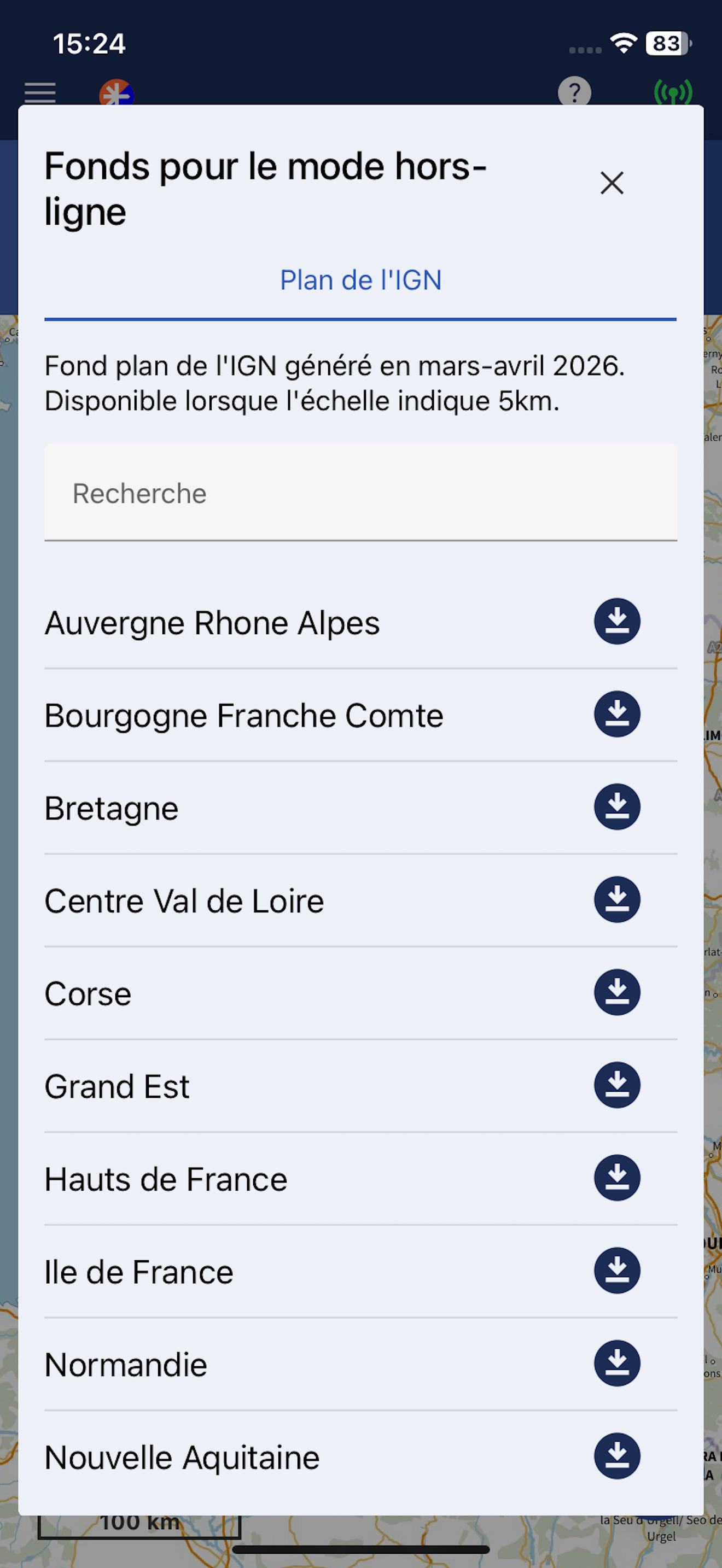
Task: Tap the green signal broadcast icon
Action: [673, 92]
